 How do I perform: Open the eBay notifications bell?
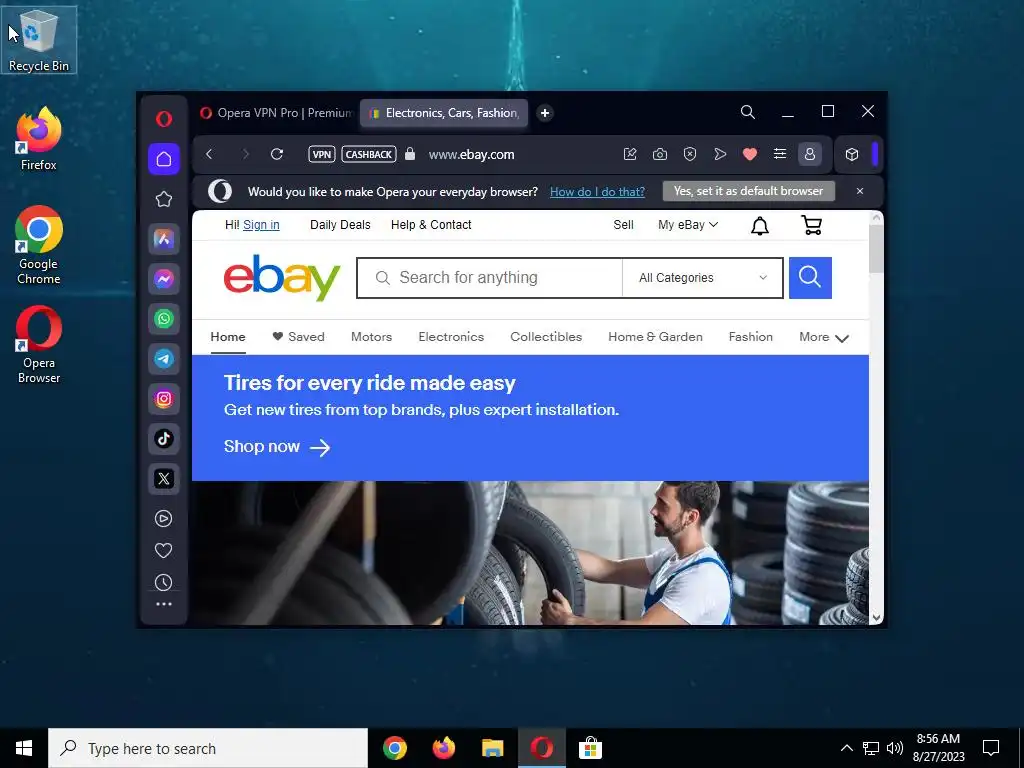(x=760, y=226)
